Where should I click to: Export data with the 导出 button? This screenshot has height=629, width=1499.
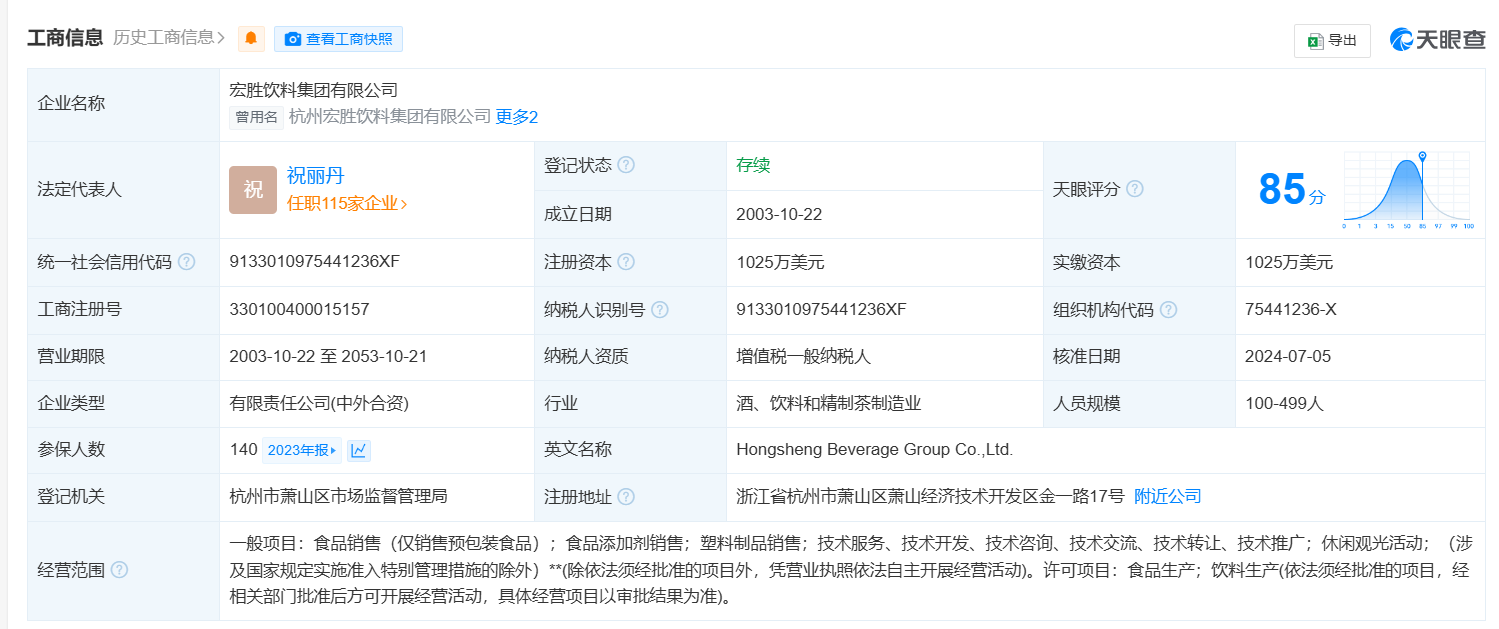point(1332,41)
